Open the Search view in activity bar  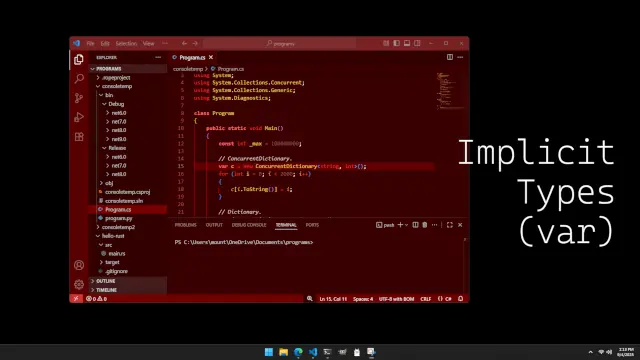click(x=79, y=78)
